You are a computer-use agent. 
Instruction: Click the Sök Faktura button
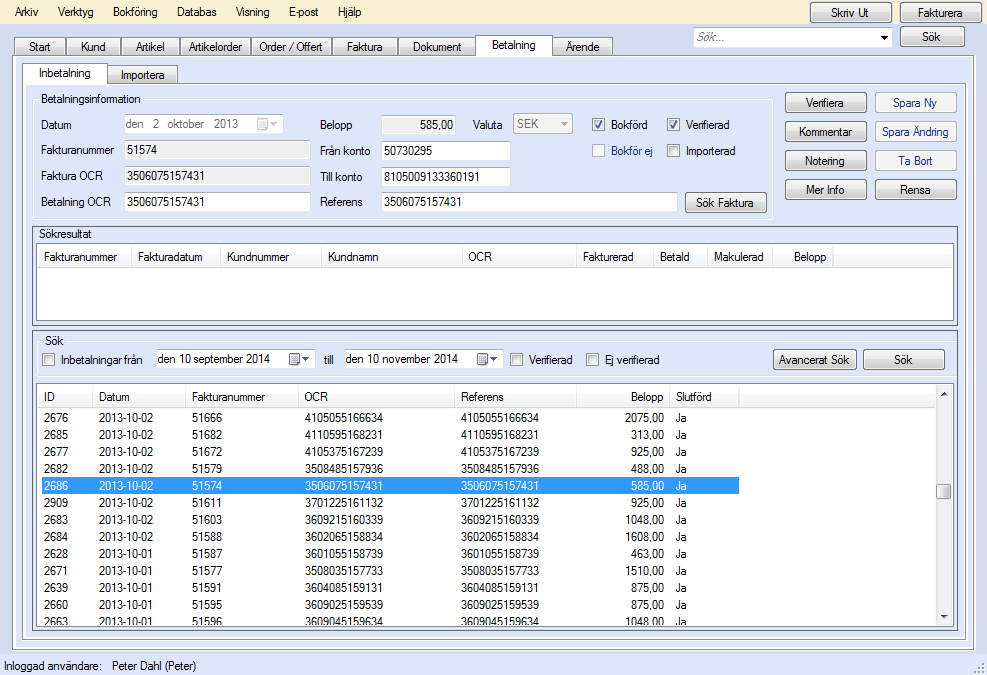coord(726,203)
